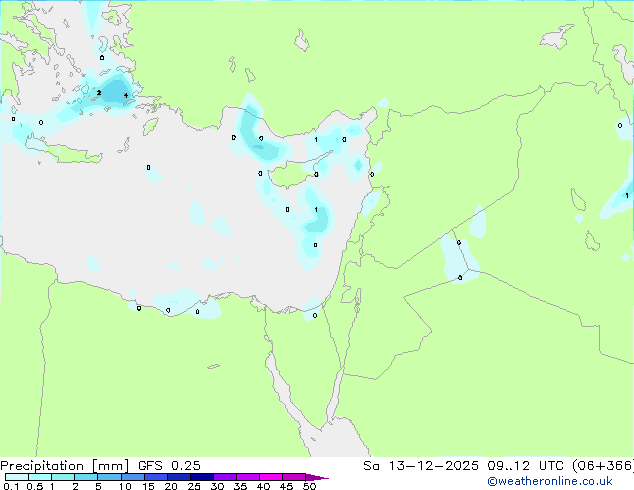634x490 pixels.
Task: Click the '5' legend scale label
Action: point(98,486)
